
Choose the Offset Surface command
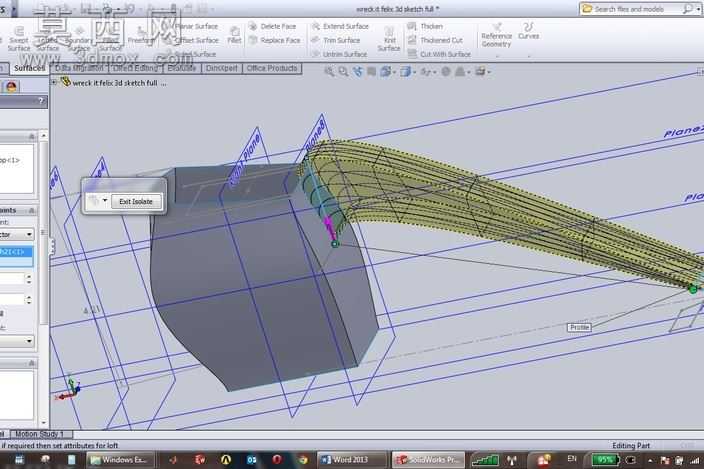click(x=192, y=40)
